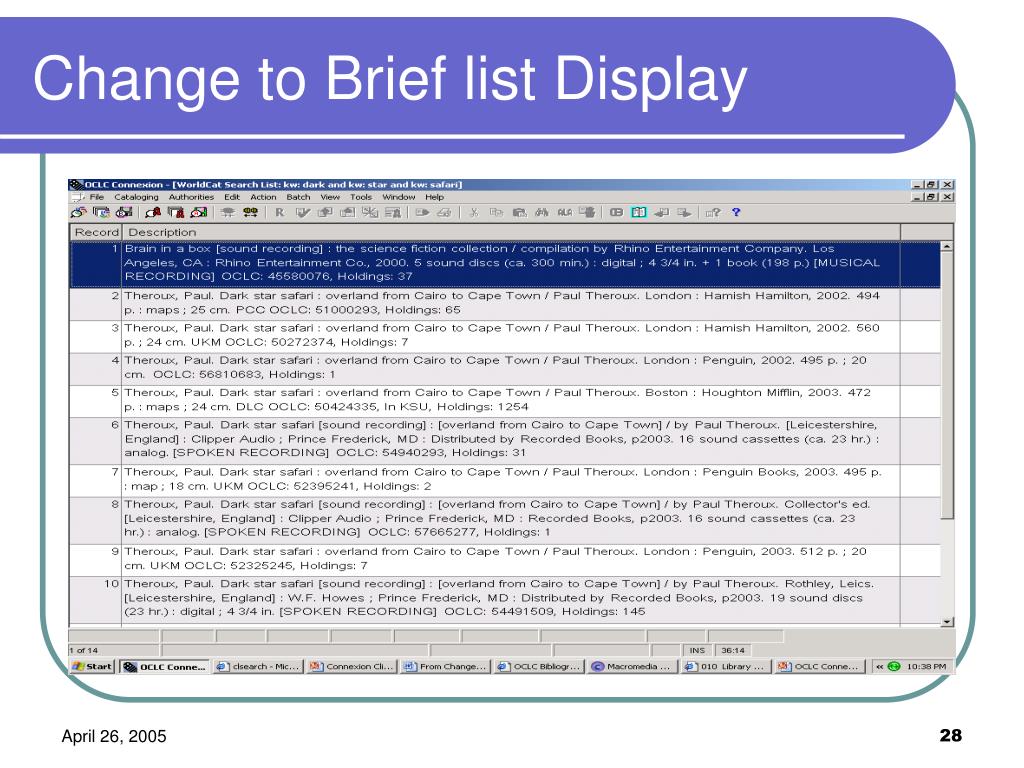Open the Window menu
Image resolution: width=1024 pixels, height=768 pixels.
398,197
